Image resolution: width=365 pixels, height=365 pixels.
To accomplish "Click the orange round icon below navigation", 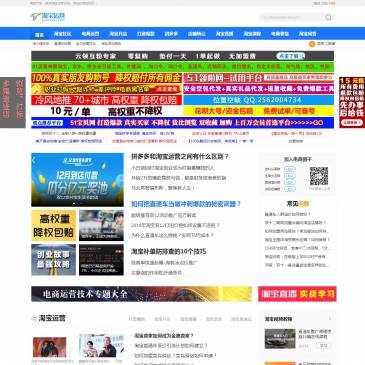I will (x=312, y=44).
